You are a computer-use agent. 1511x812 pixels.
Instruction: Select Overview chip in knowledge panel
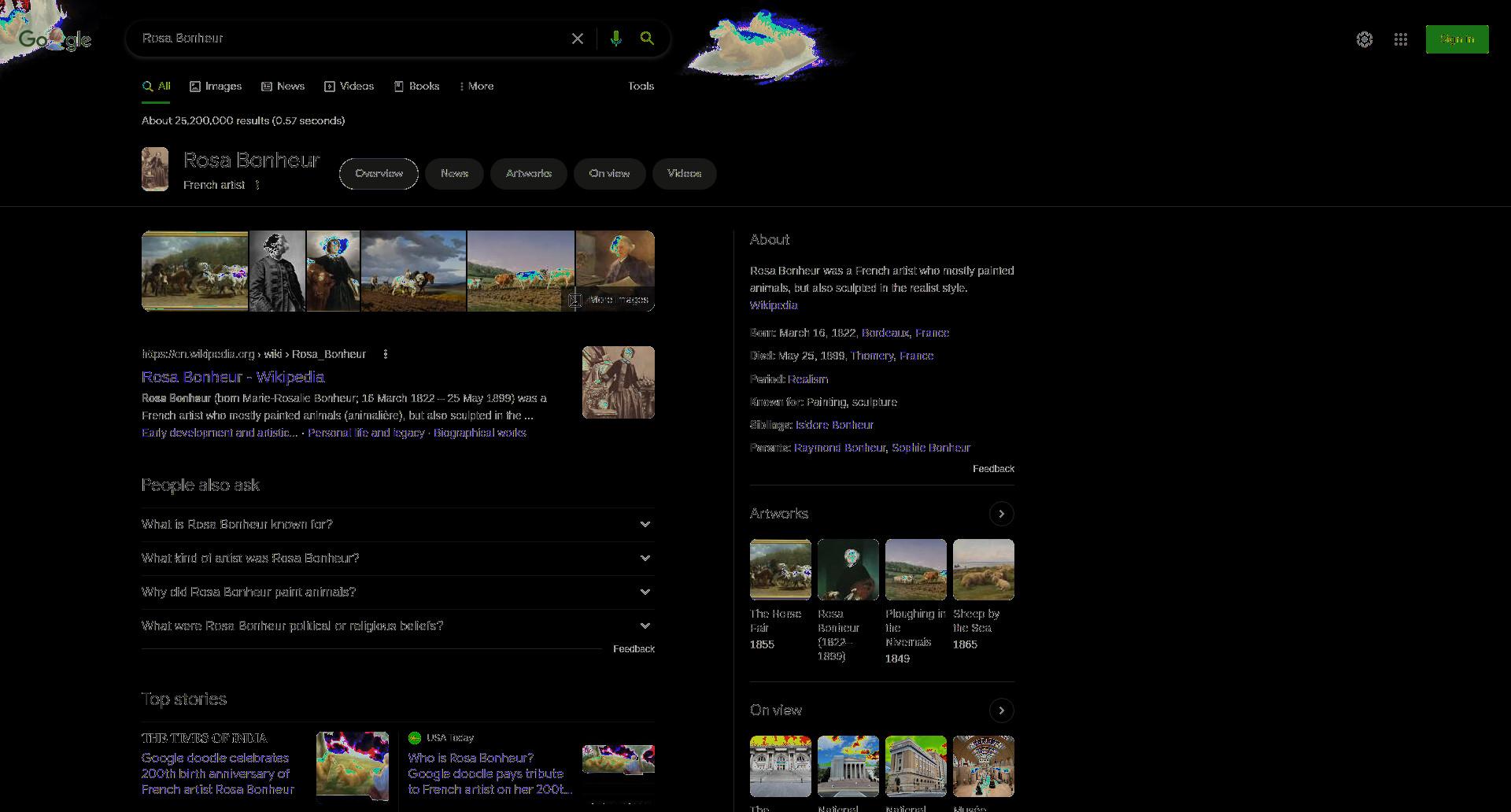[379, 174]
